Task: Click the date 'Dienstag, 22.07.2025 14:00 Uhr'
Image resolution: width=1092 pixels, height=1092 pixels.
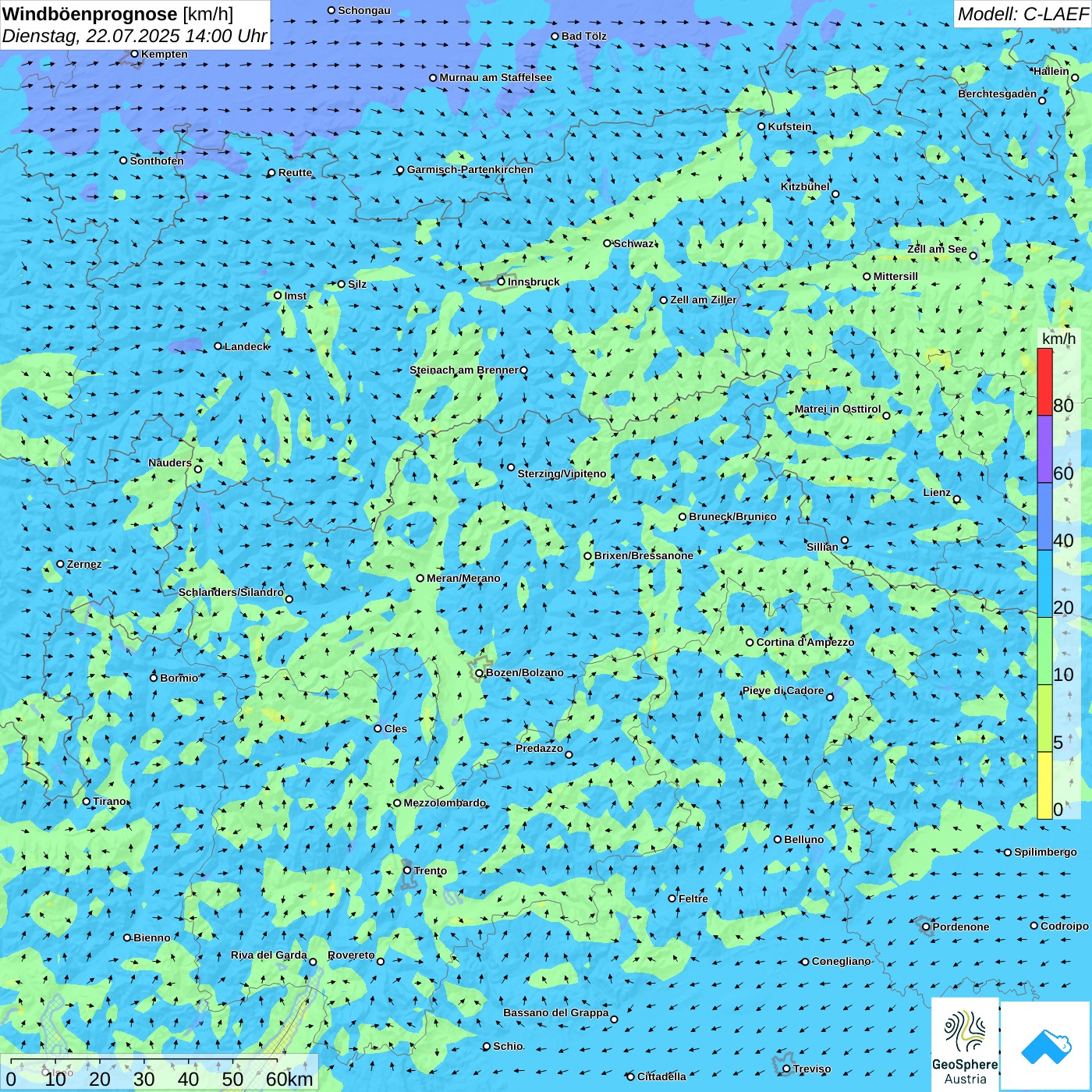Action: 135,36
